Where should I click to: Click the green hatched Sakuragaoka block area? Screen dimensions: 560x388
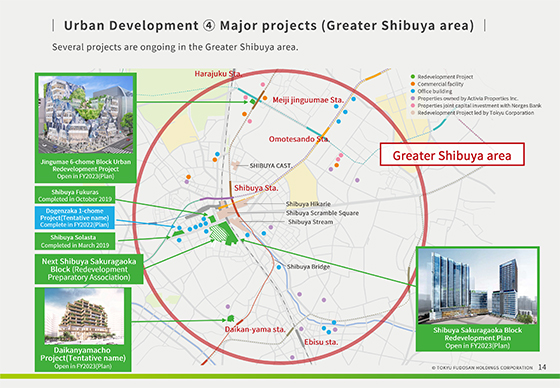[219, 234]
